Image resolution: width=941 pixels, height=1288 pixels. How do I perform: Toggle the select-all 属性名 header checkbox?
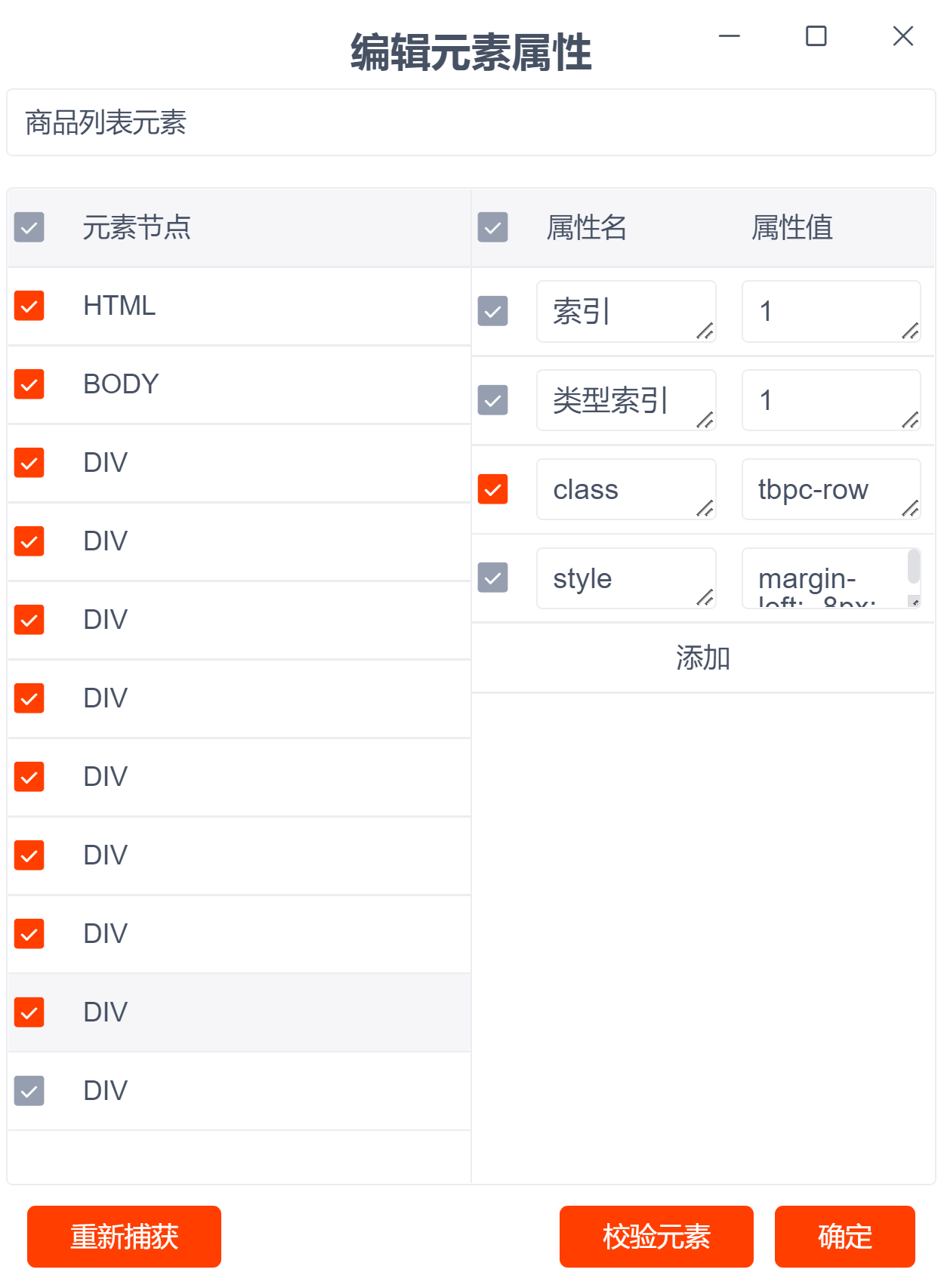coord(493,227)
